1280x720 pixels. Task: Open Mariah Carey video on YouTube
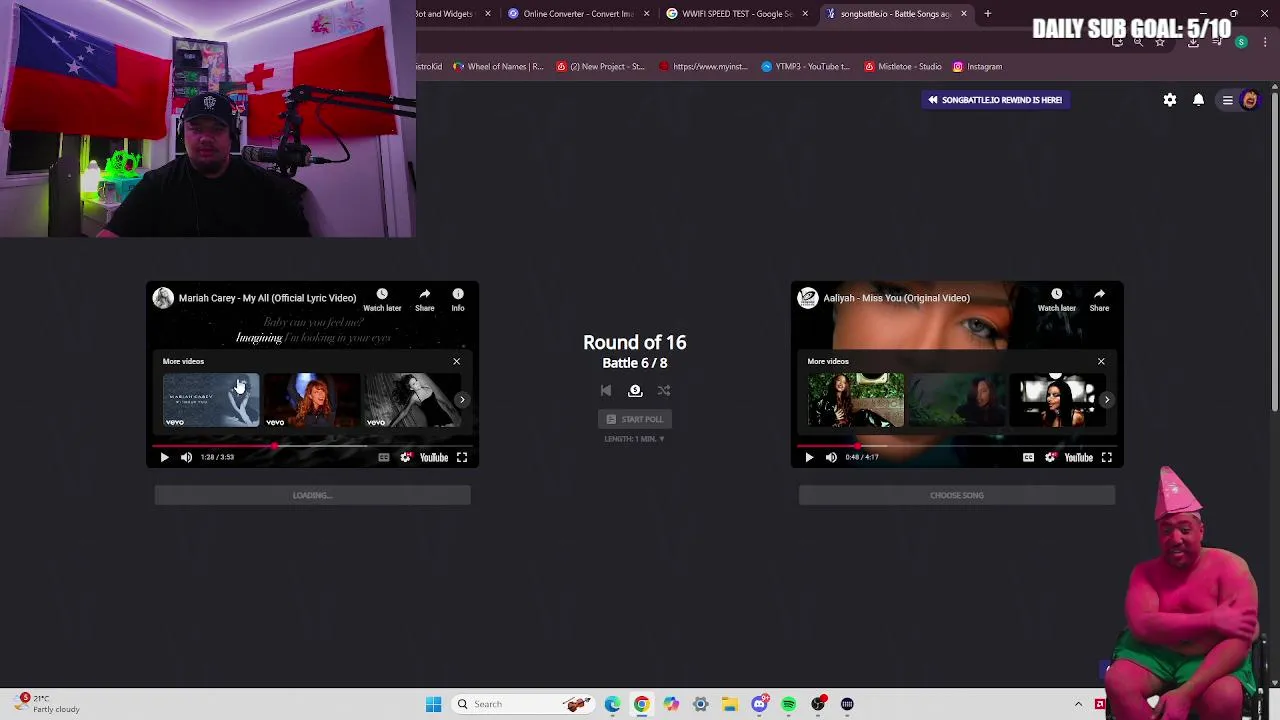[434, 457]
